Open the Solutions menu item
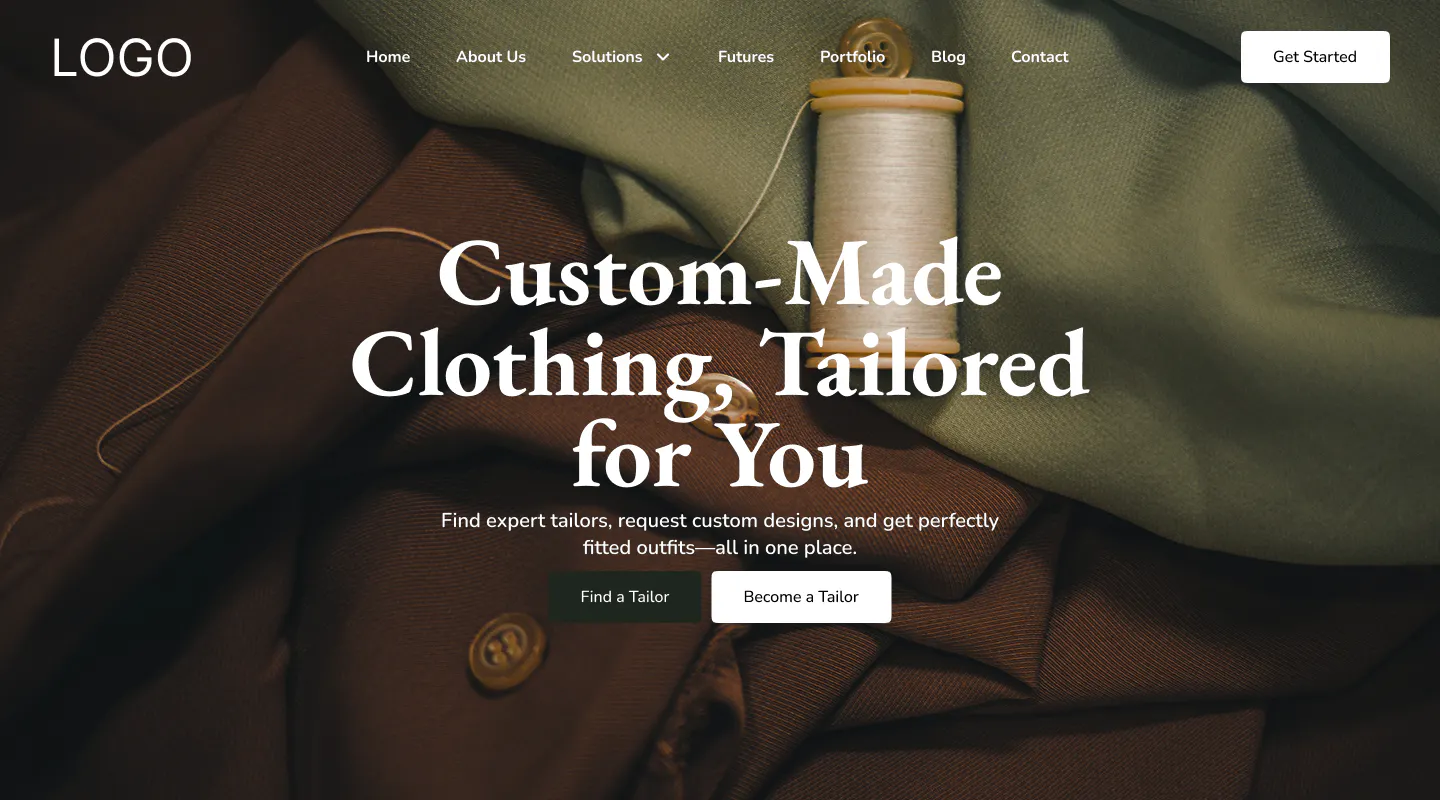 607,57
